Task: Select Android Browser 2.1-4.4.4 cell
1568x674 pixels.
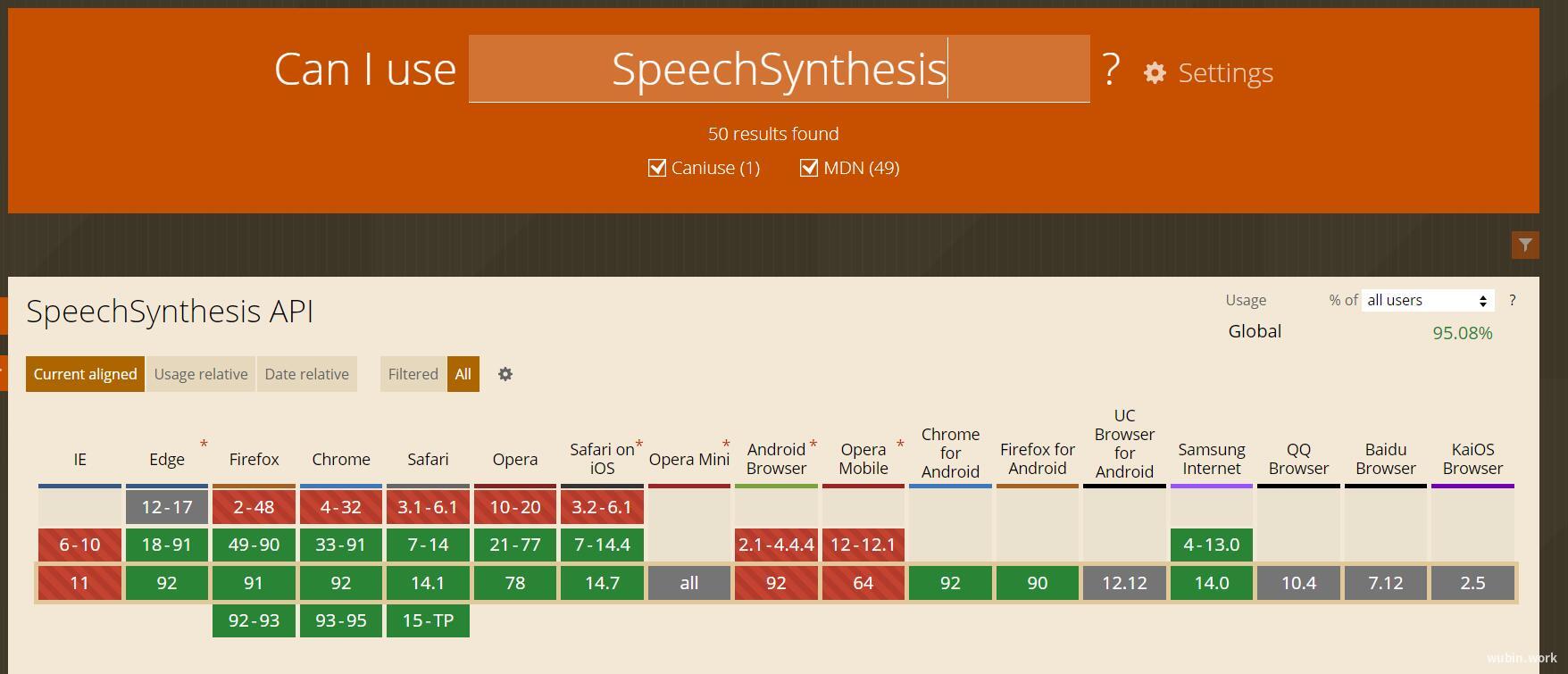Action: [x=776, y=545]
